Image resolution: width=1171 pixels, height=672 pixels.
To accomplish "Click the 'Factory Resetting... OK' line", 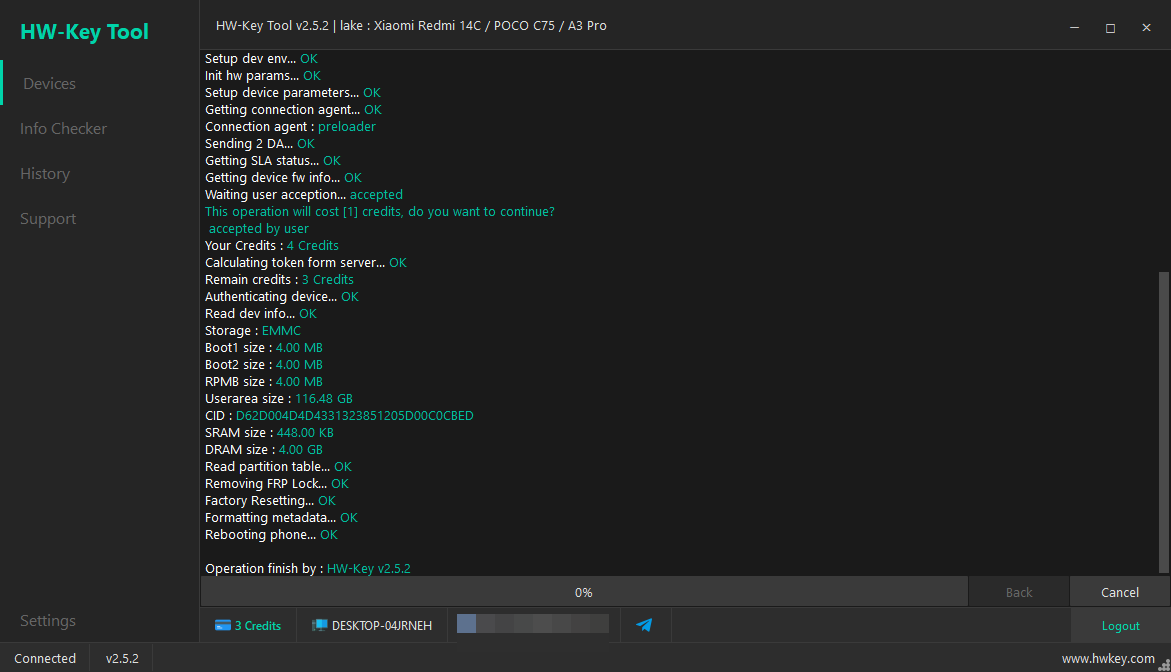I will [270, 501].
